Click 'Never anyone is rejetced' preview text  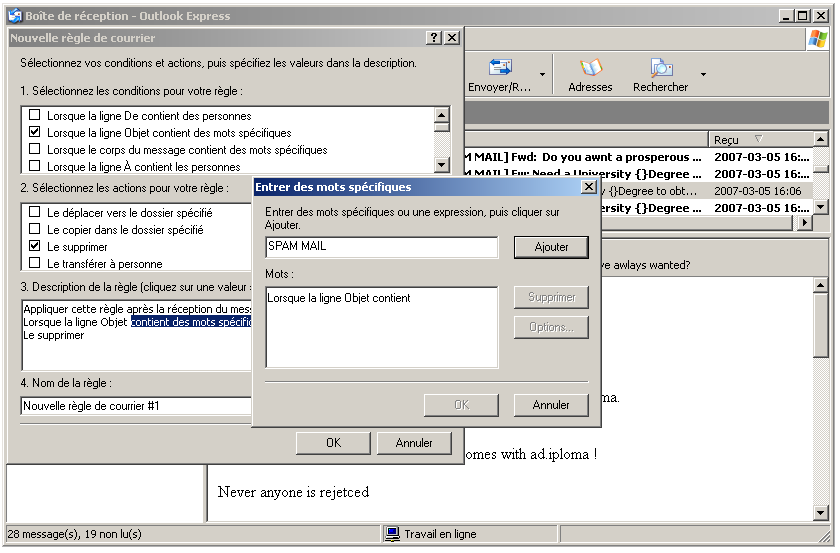294,492
